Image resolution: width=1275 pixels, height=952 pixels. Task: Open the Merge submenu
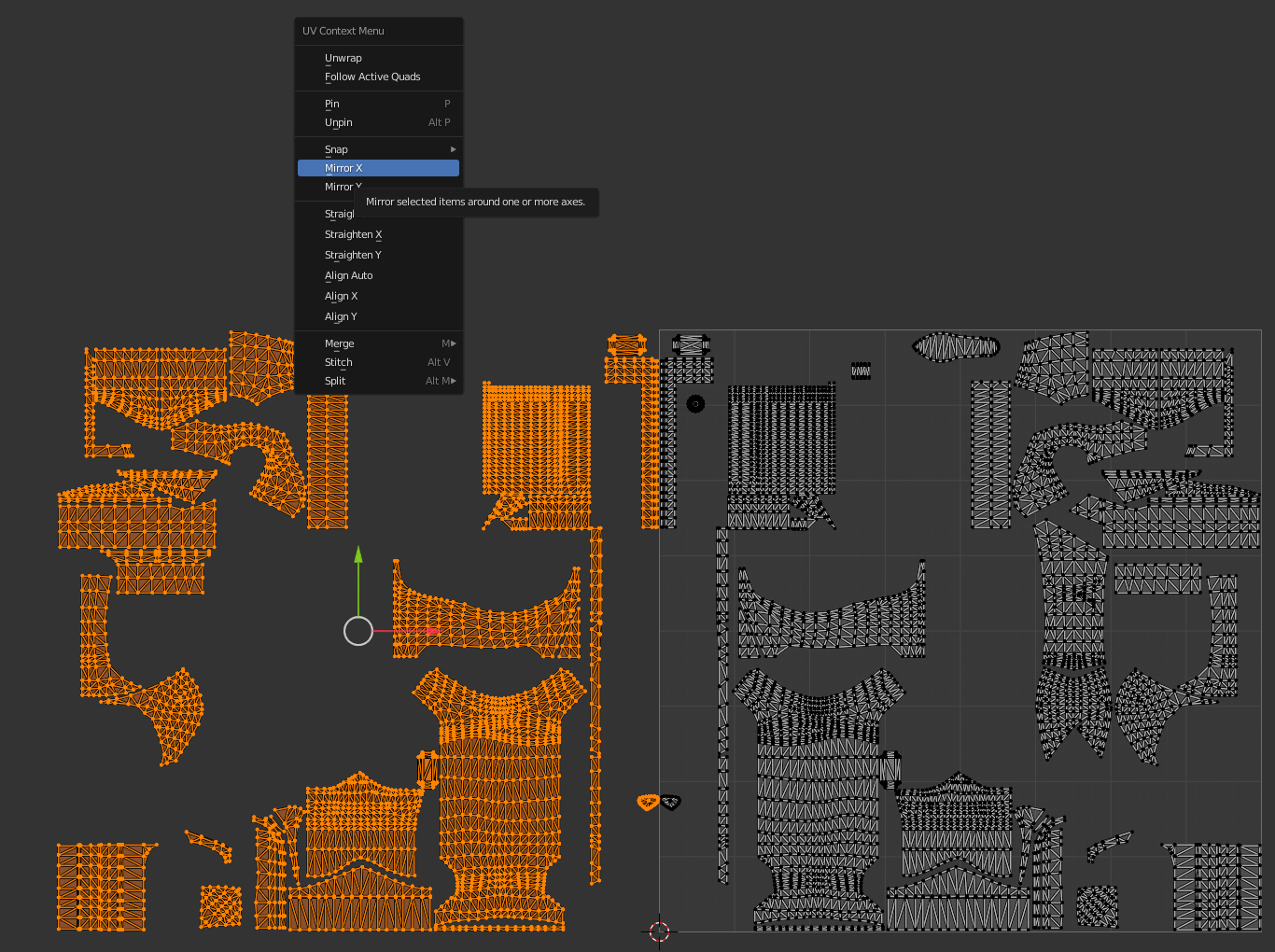coord(378,343)
